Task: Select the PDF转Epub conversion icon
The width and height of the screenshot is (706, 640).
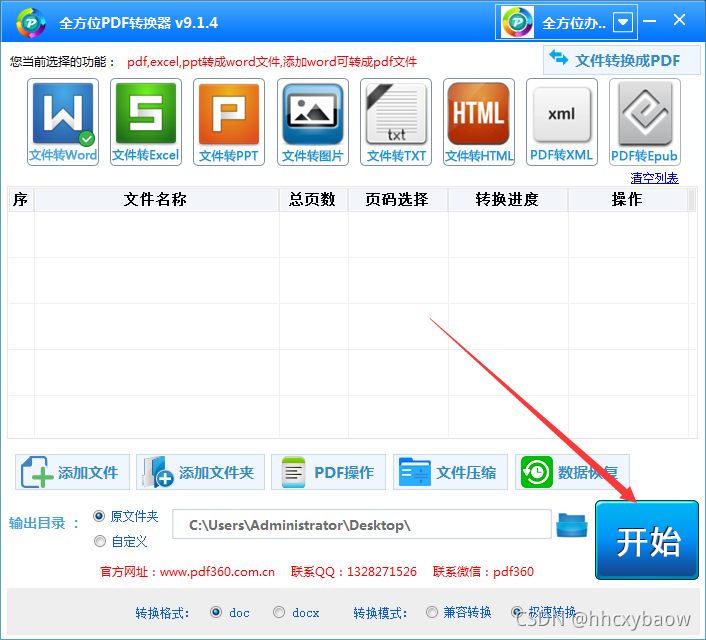Action: point(644,122)
